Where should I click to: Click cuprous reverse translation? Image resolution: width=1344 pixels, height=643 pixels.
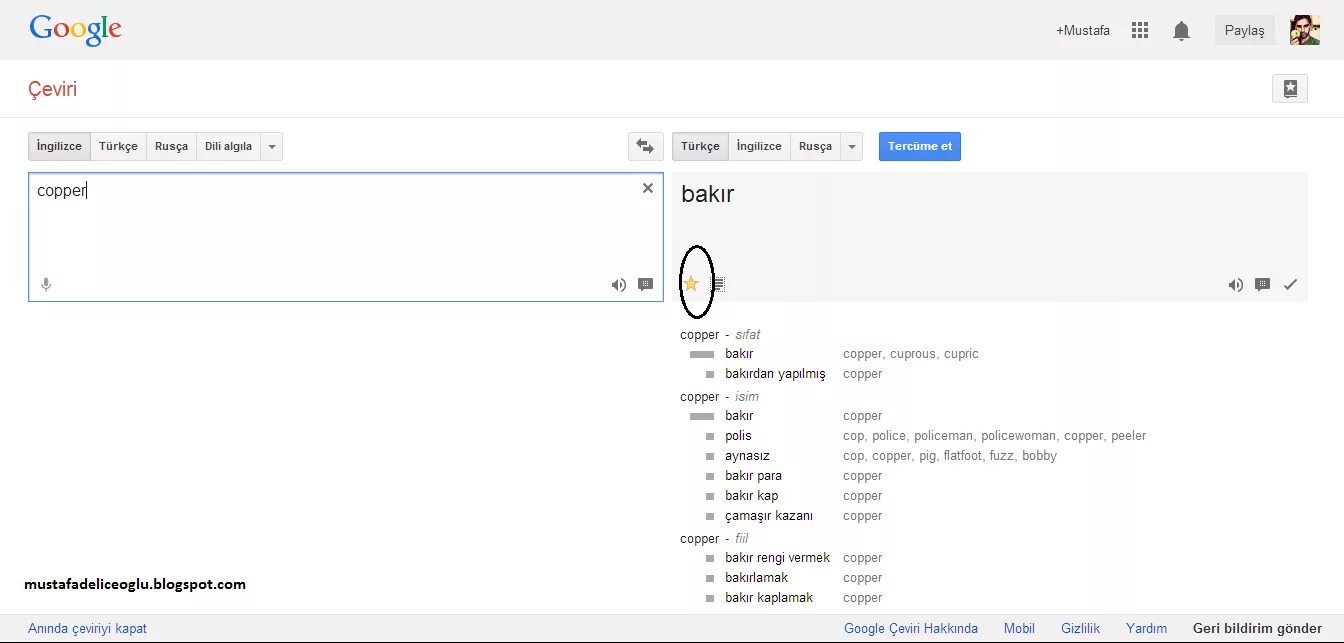[x=913, y=354]
